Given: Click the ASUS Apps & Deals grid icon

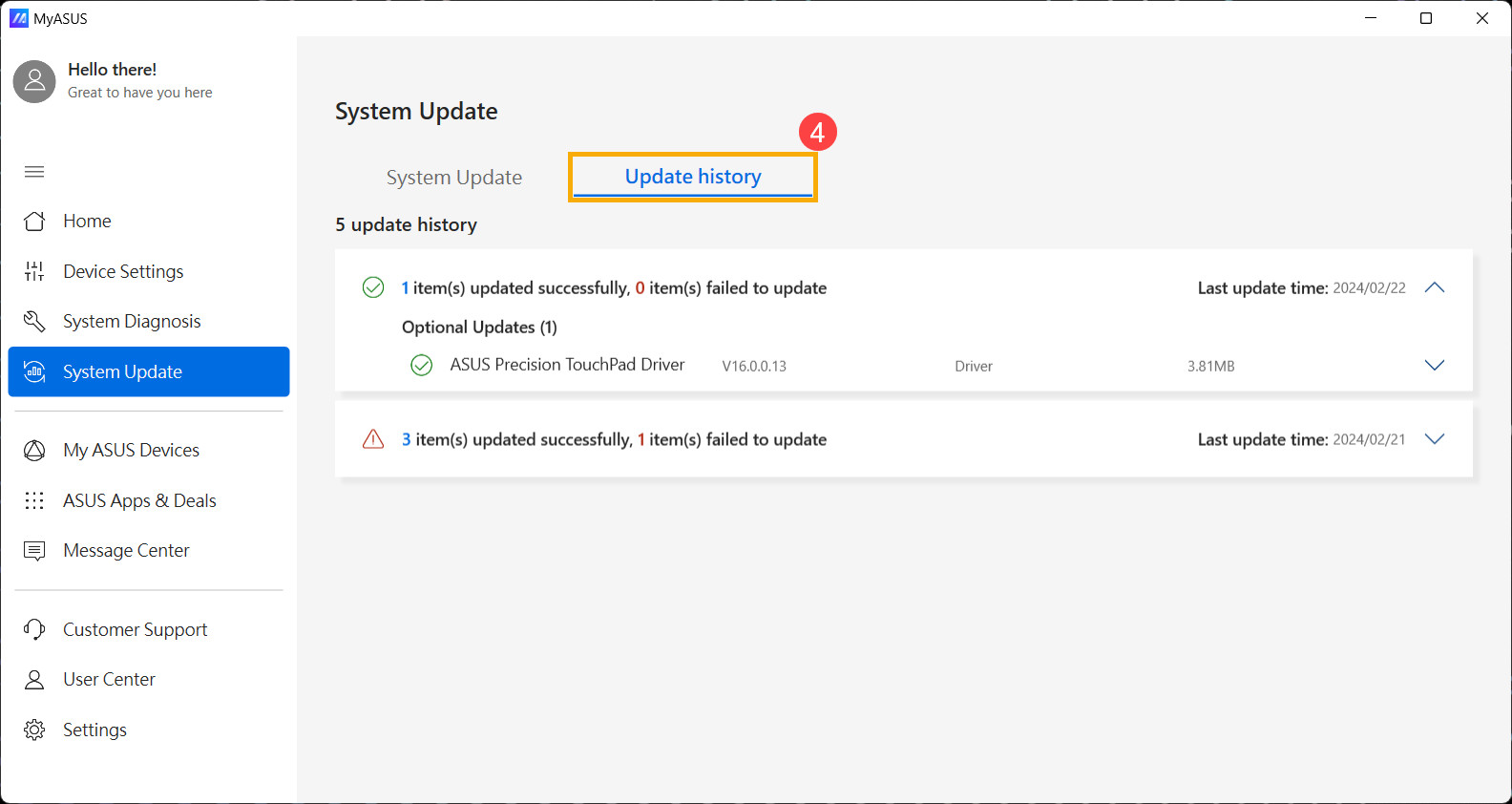Looking at the screenshot, I should click(34, 500).
